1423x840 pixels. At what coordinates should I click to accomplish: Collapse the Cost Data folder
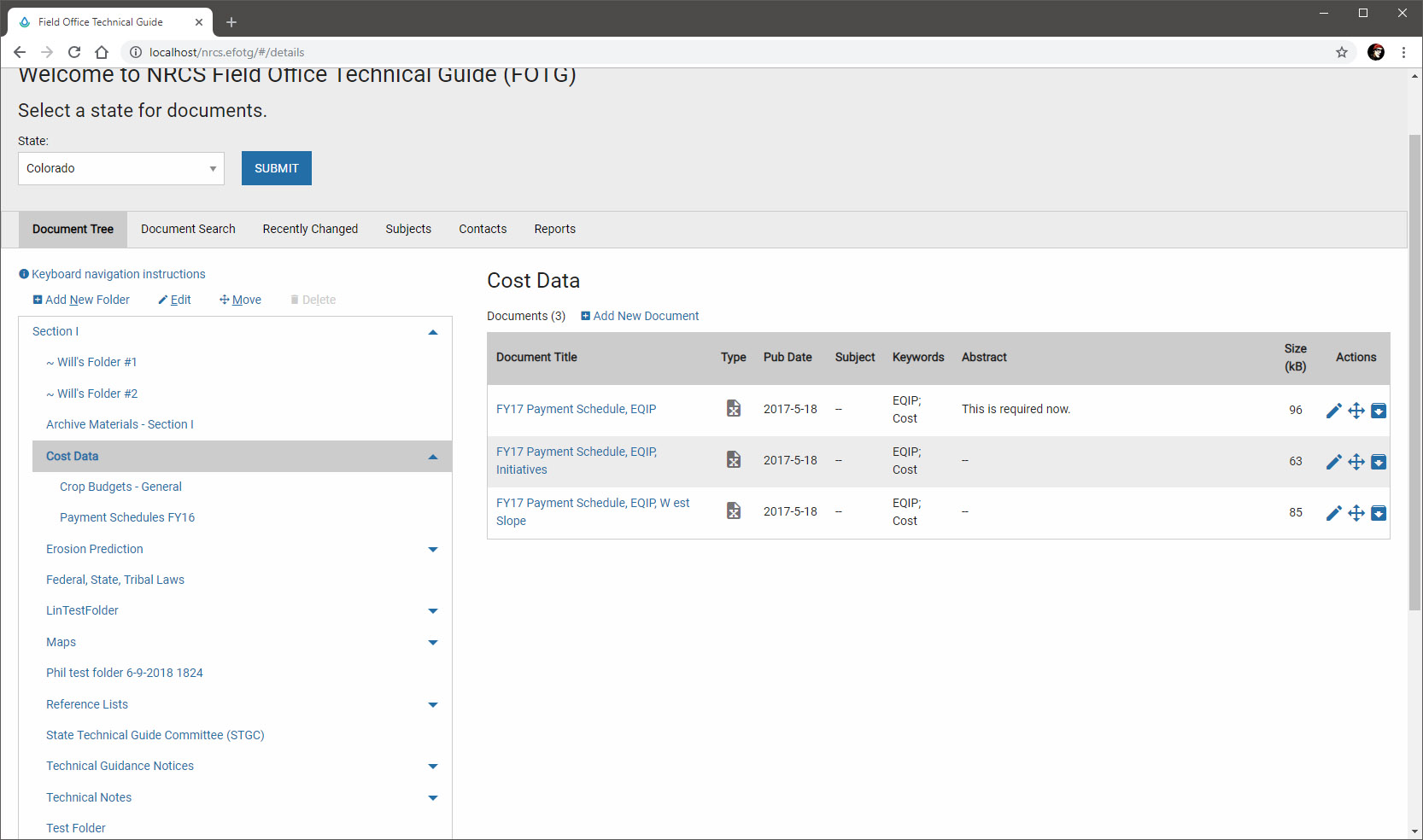tap(433, 457)
